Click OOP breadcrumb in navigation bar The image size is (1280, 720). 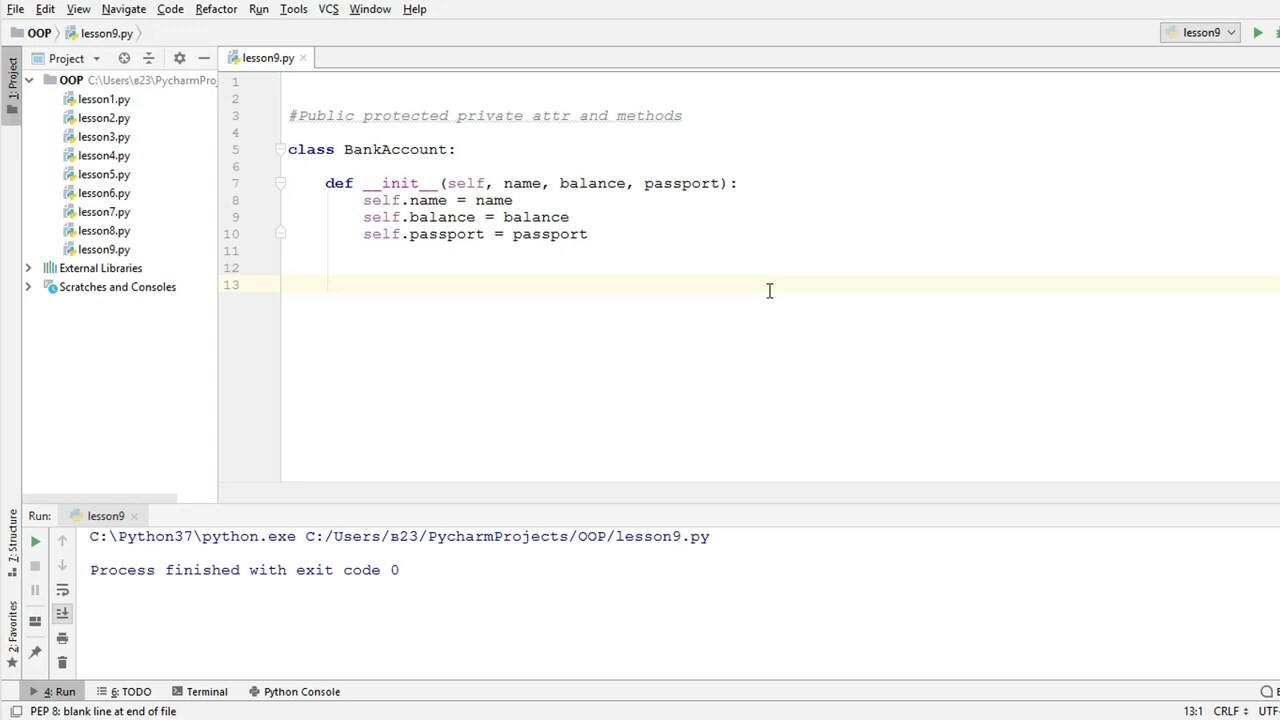[31, 33]
